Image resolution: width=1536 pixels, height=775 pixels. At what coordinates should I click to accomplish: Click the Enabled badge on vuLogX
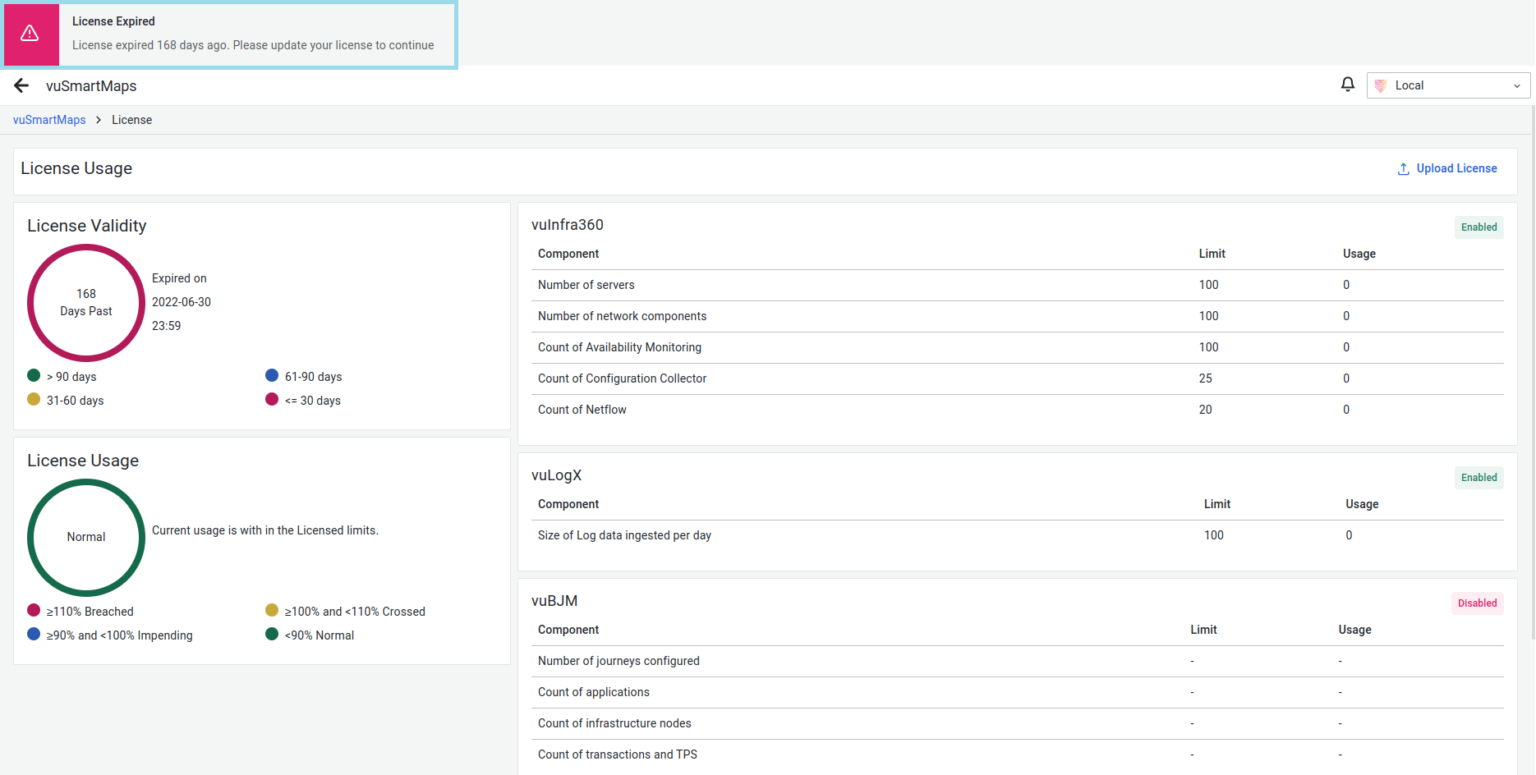point(1478,478)
